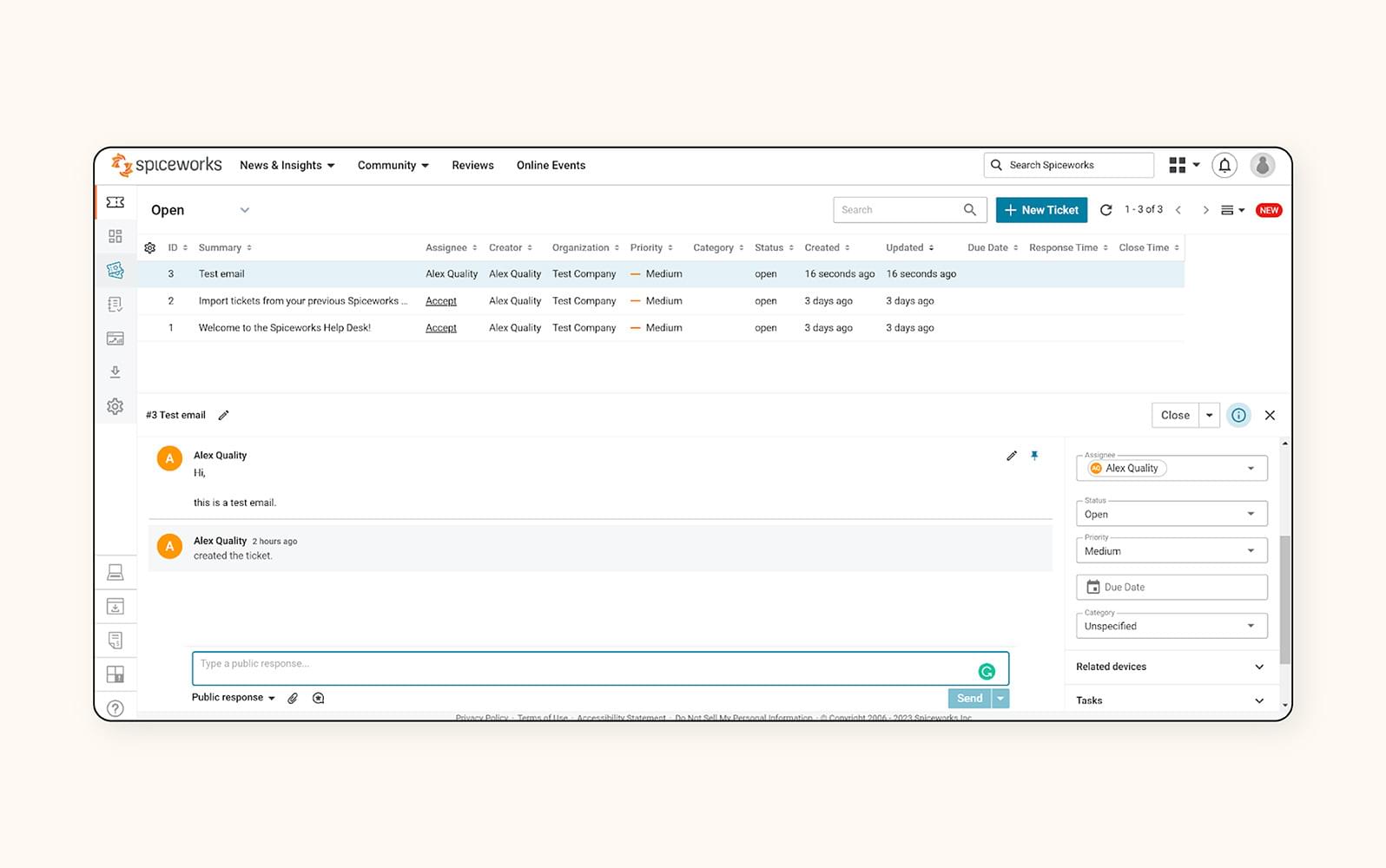Click the Spiceworks logo
This screenshot has height=868, width=1386.
pos(166,165)
